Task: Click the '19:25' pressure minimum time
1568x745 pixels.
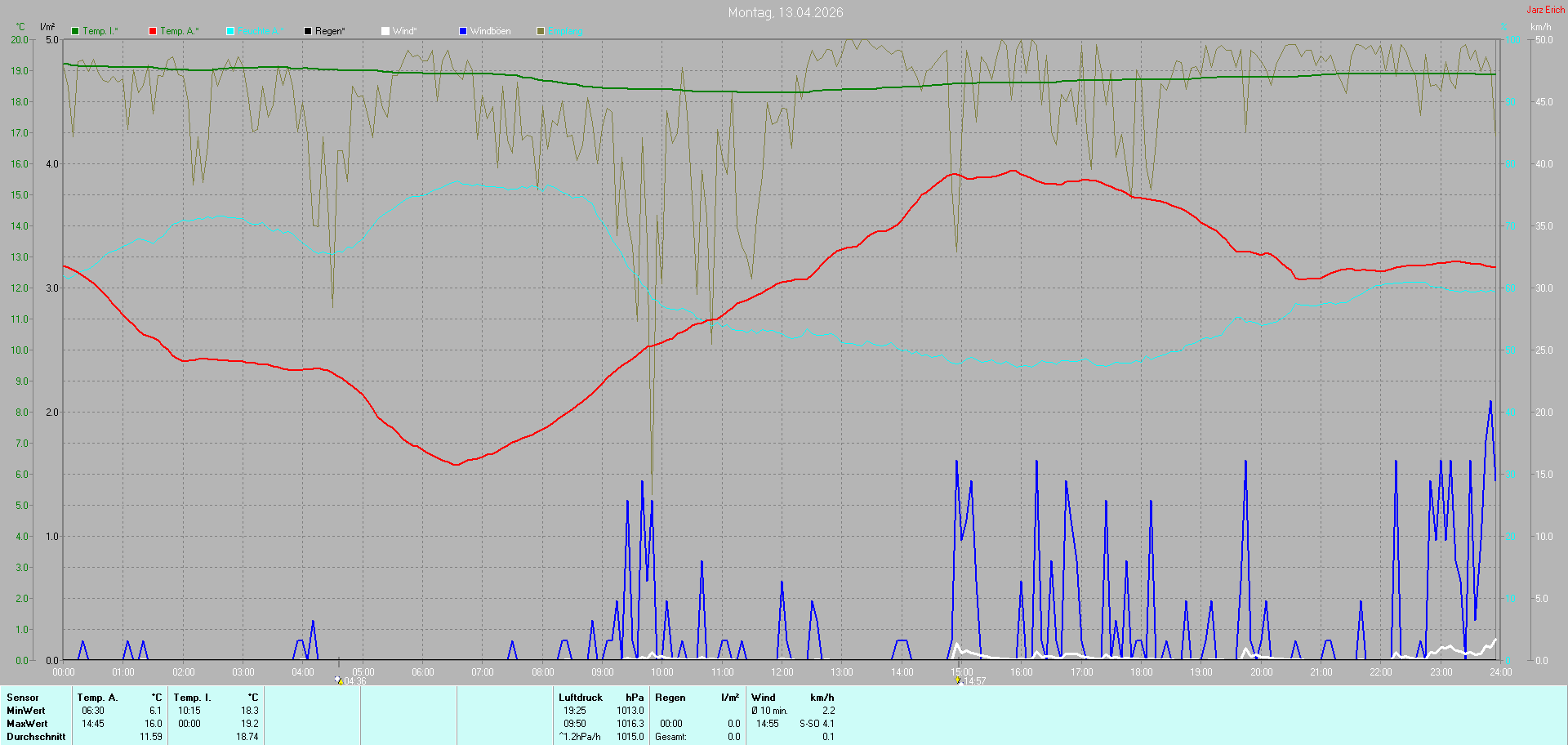Action: [575, 711]
